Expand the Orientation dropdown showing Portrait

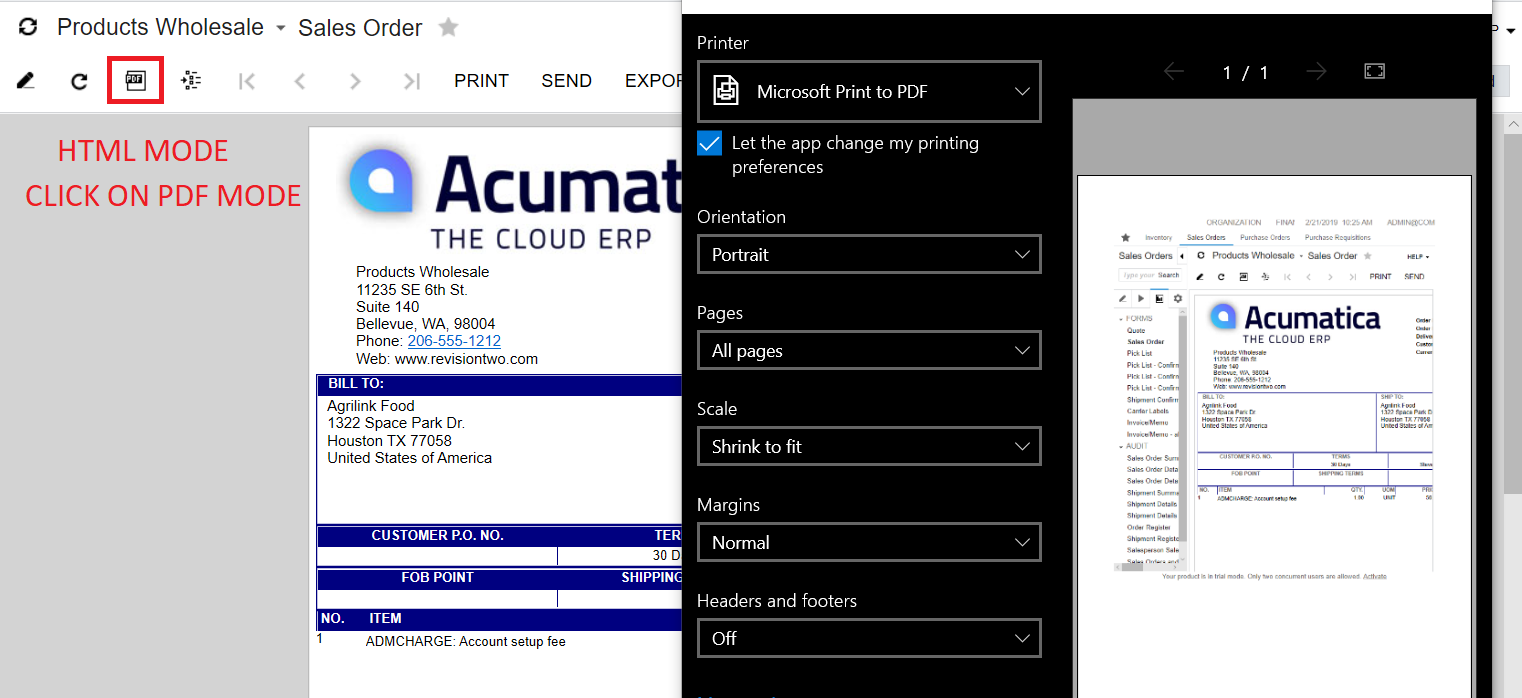869,255
